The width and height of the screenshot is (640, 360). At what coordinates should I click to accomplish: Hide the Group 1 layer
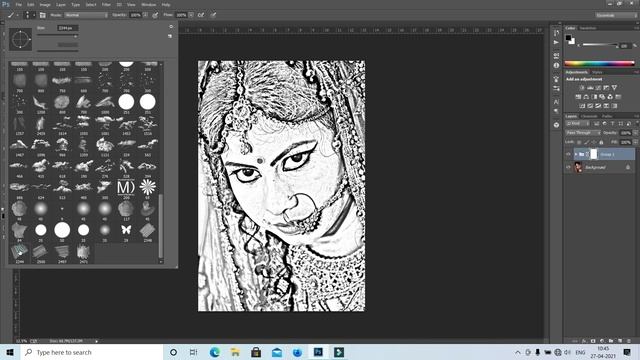568,154
